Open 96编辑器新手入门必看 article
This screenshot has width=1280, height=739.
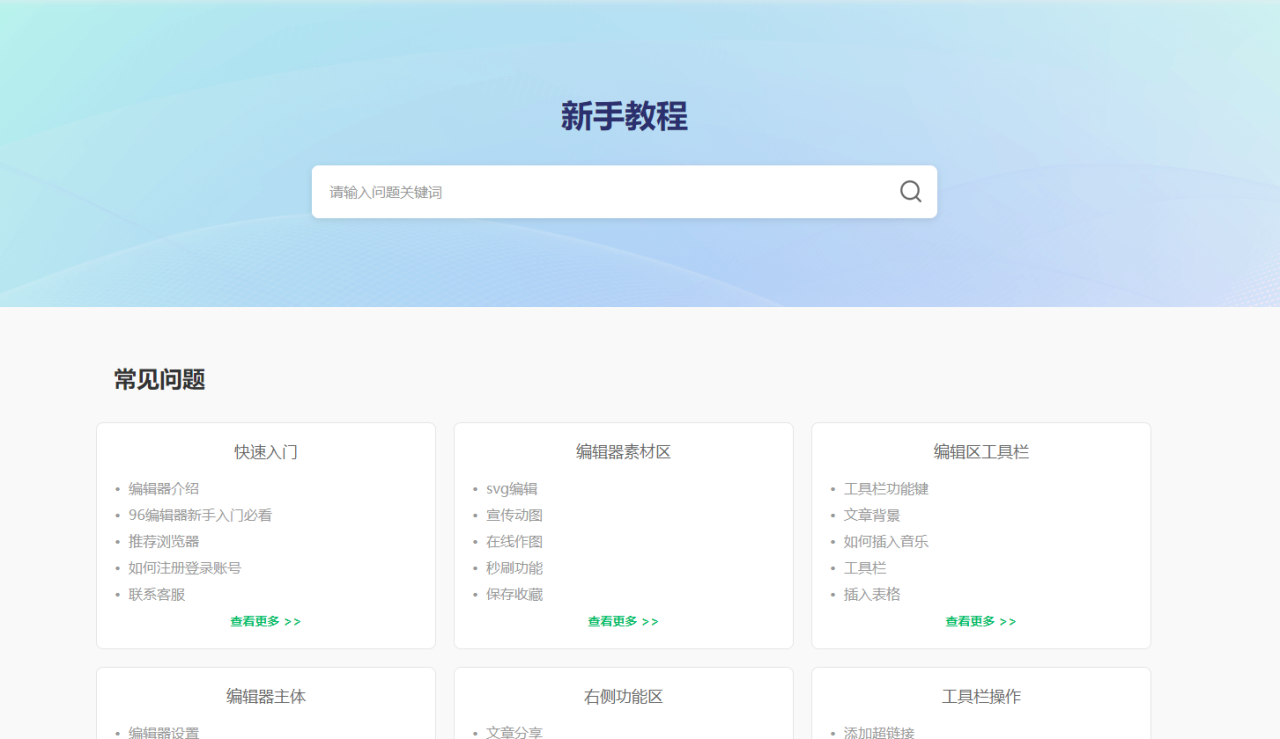point(200,515)
